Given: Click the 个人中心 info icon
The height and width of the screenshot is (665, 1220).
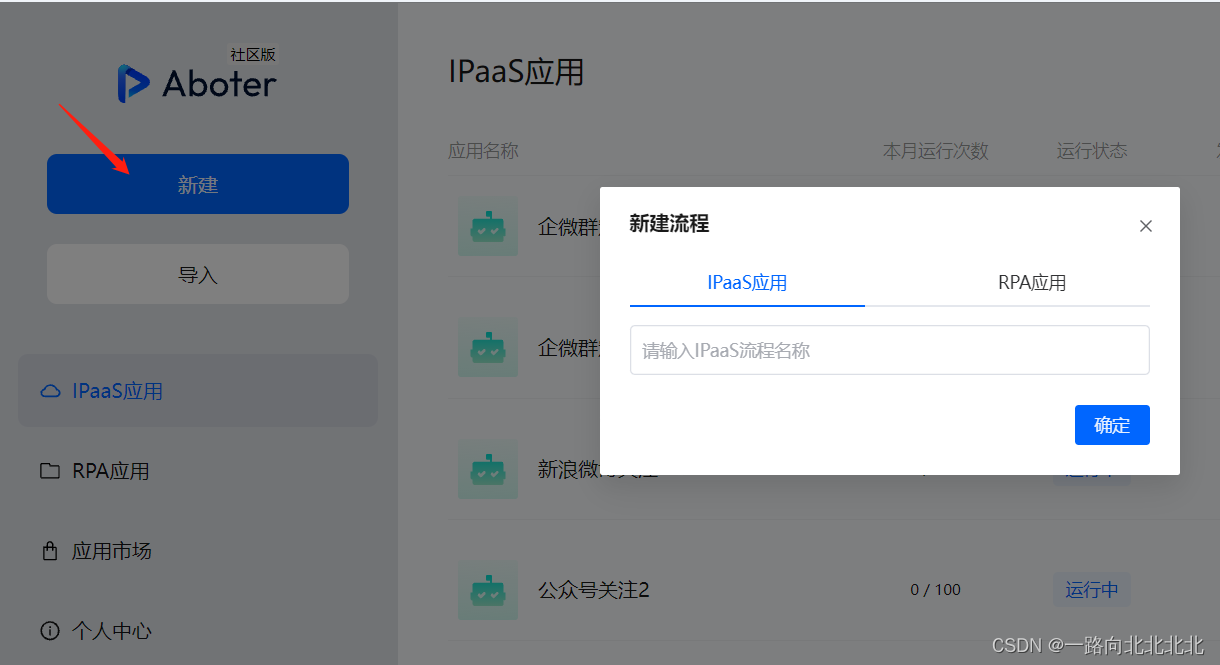Looking at the screenshot, I should coord(49,630).
